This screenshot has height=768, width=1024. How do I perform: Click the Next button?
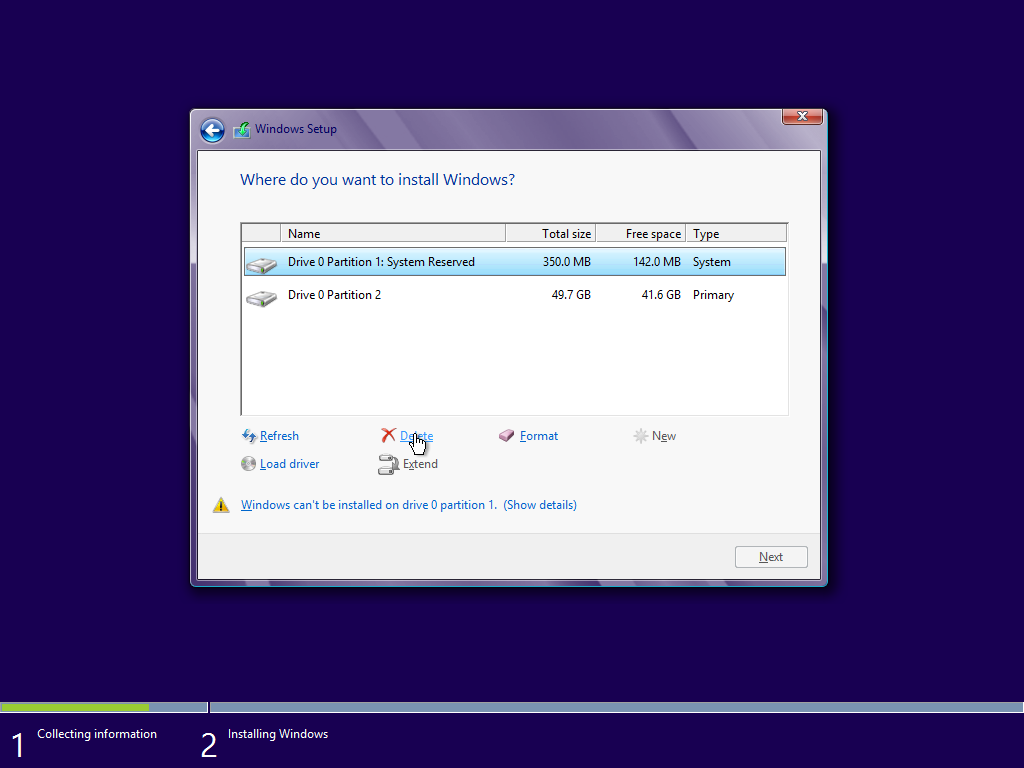tap(771, 557)
